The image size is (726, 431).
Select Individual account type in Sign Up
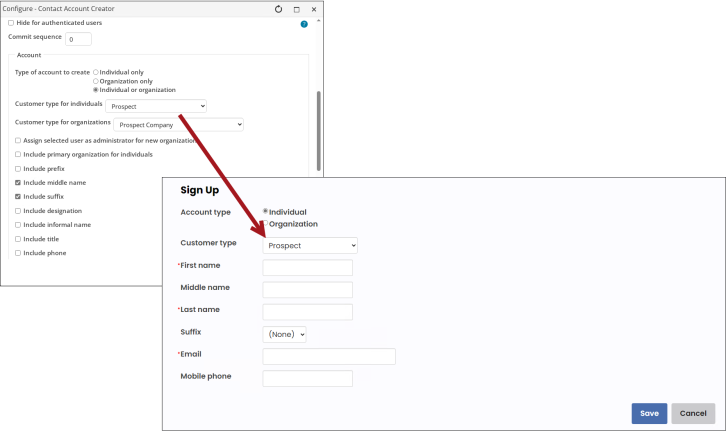(x=265, y=211)
